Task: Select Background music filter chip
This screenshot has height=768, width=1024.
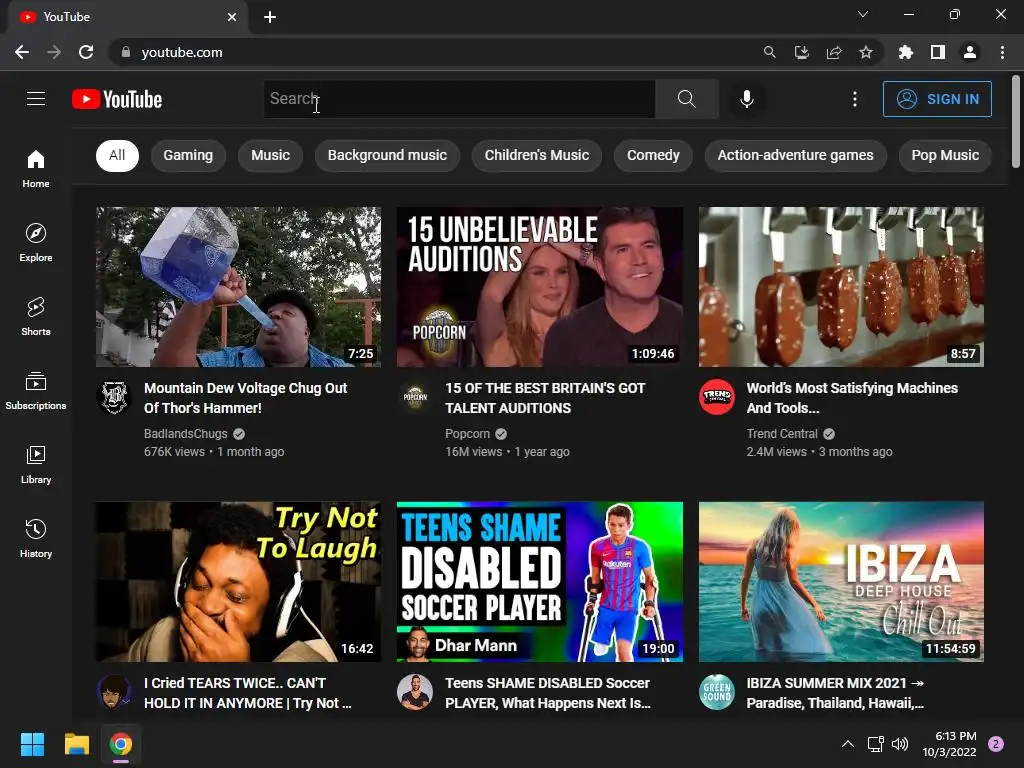Action: coord(387,155)
